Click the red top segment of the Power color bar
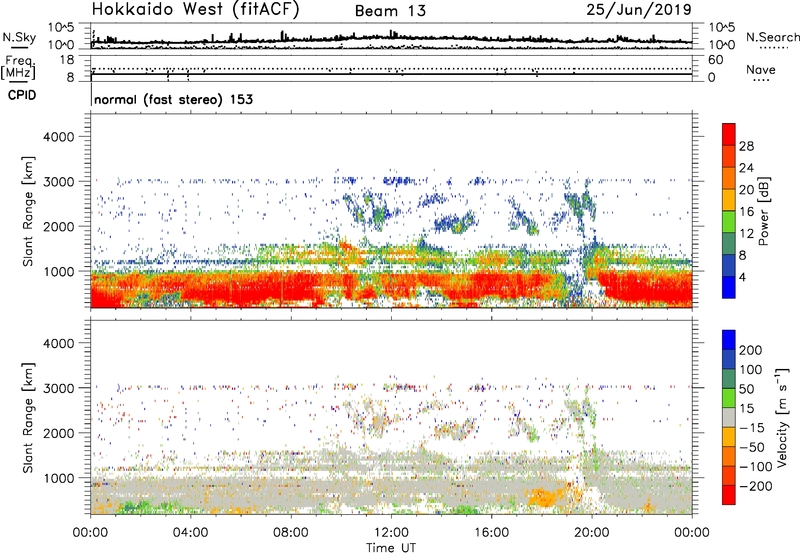 click(729, 134)
